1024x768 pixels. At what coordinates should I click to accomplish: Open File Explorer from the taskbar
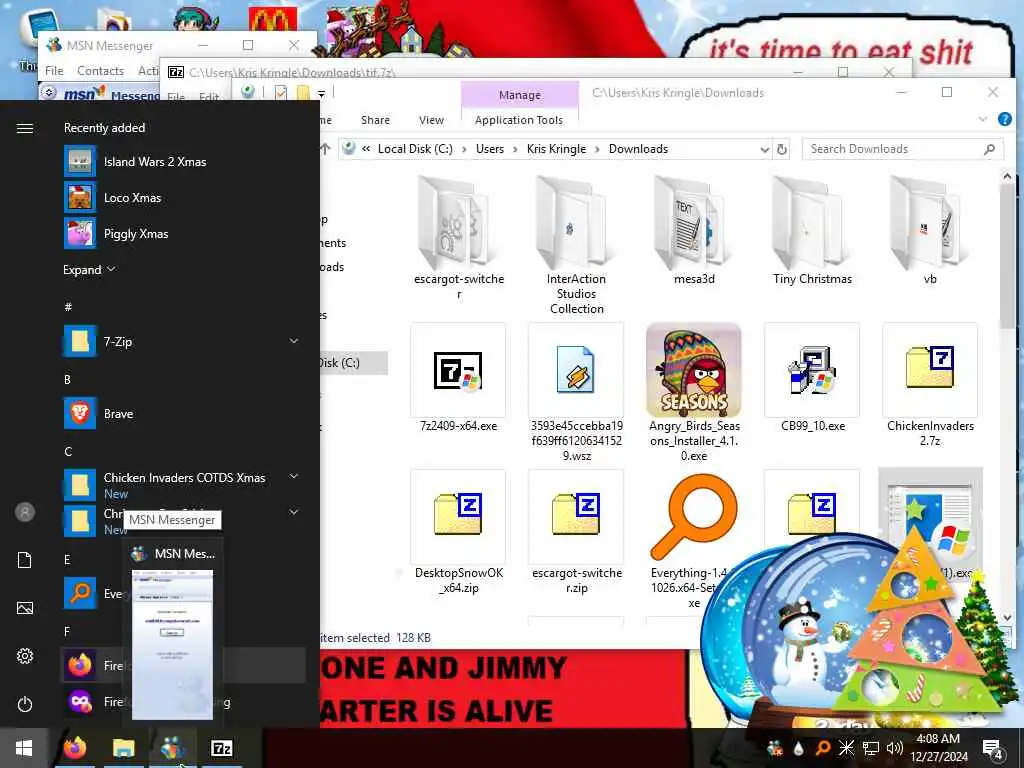123,748
